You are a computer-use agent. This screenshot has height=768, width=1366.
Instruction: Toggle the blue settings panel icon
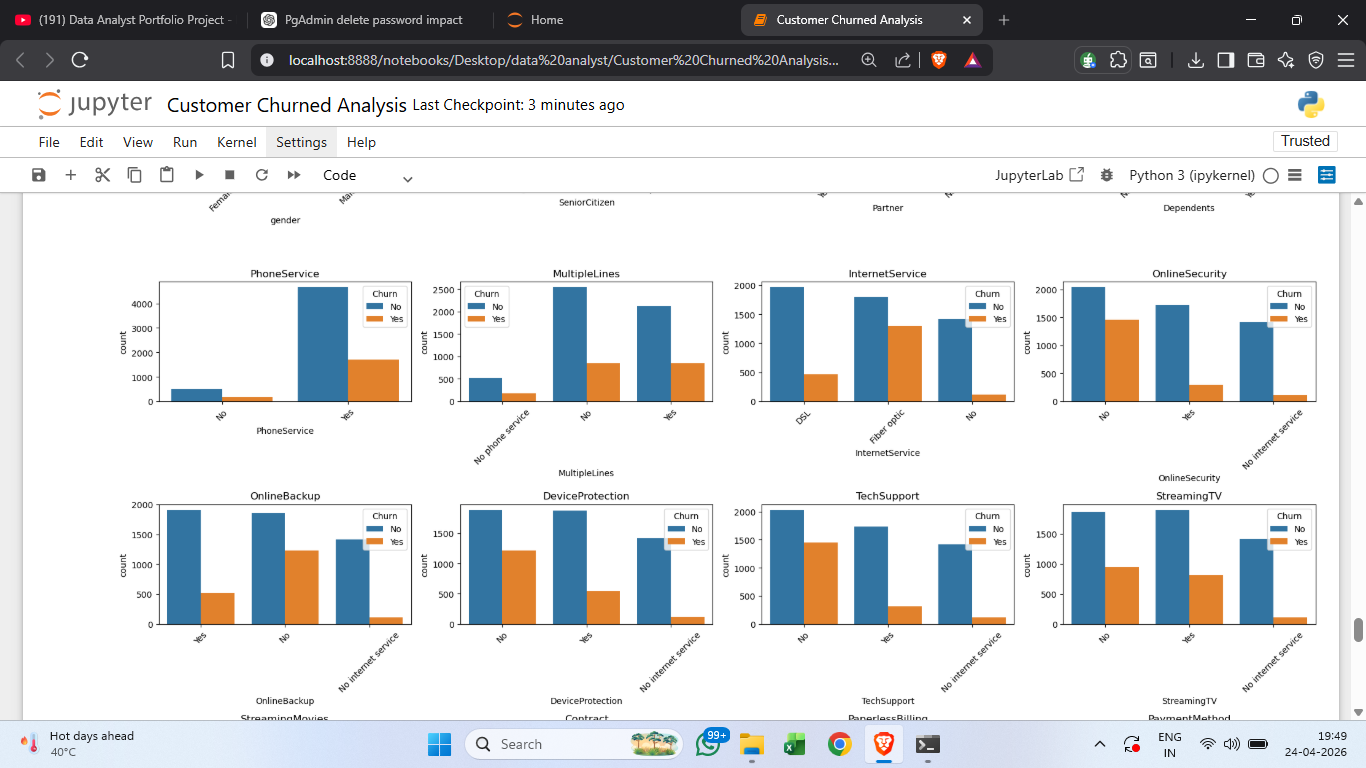point(1327,175)
